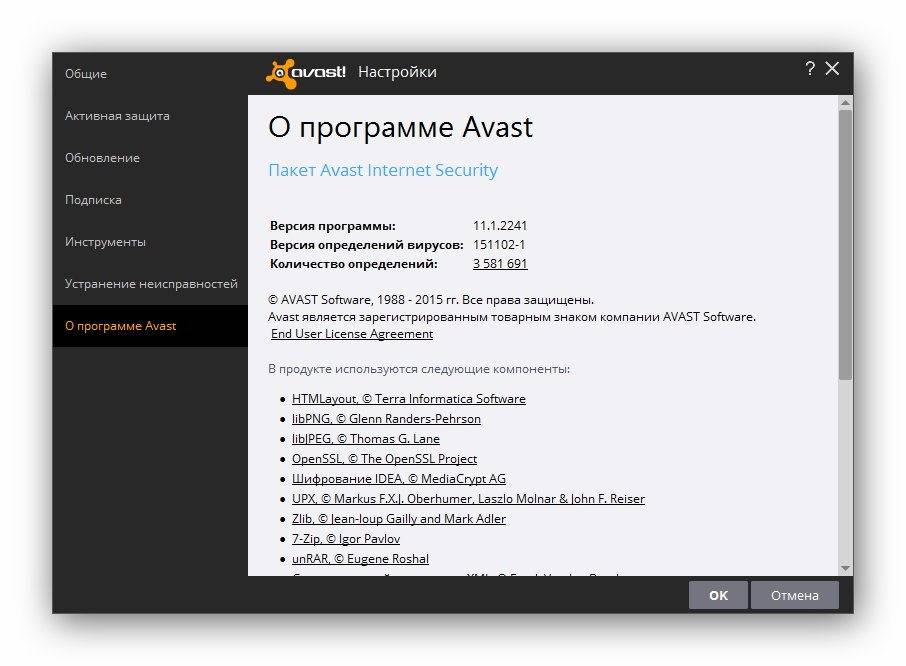
Task: Click the AVAST Software copyright line
Action: (431, 300)
